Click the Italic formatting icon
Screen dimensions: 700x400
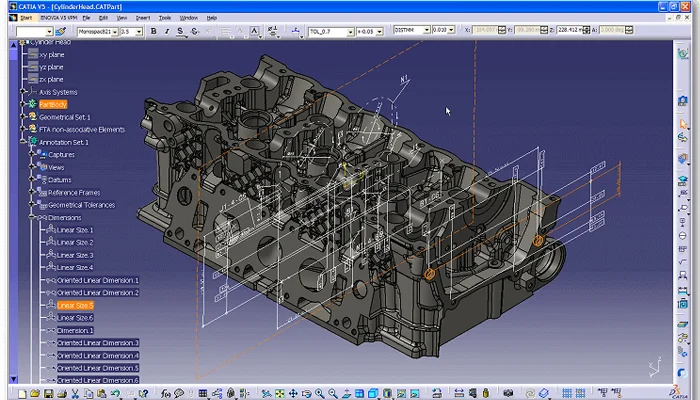click(x=166, y=31)
